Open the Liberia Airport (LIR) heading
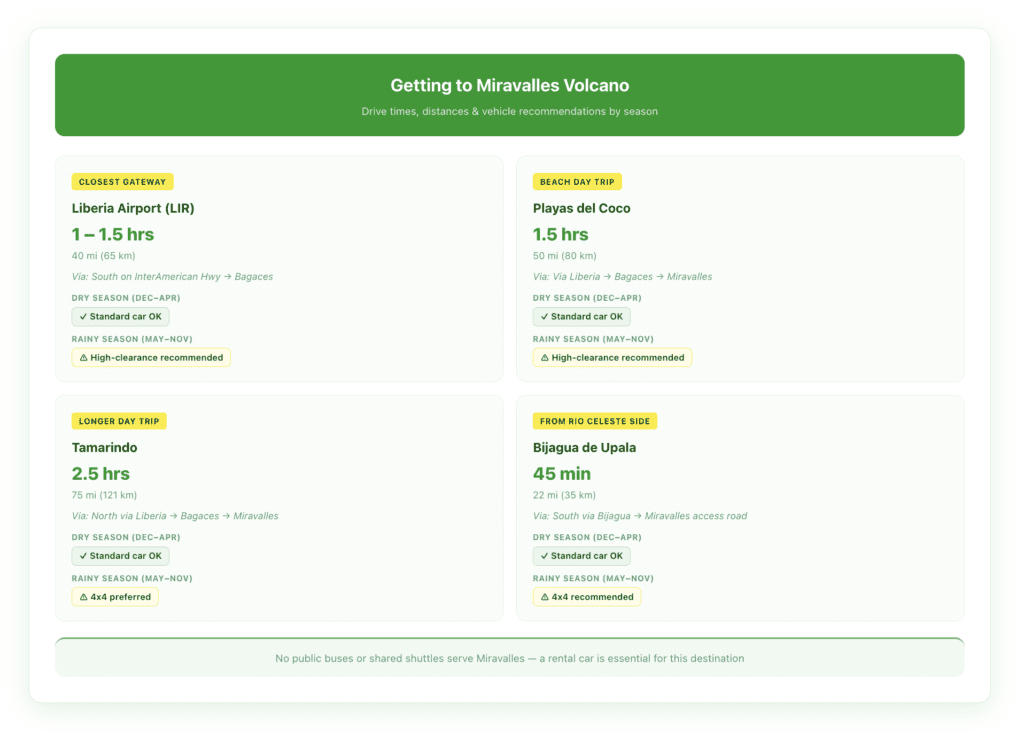Viewport: 1024px width, 733px height. [133, 208]
